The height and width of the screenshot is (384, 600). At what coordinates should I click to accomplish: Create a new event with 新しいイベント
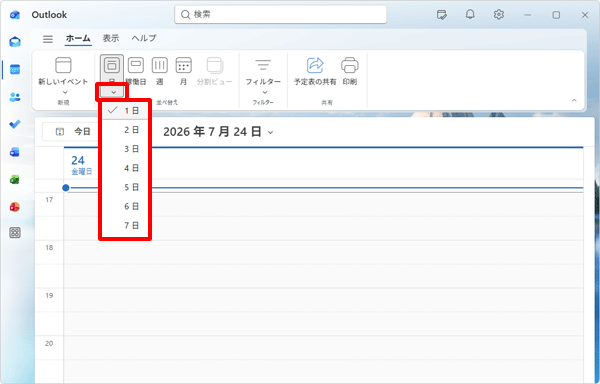[x=63, y=71]
